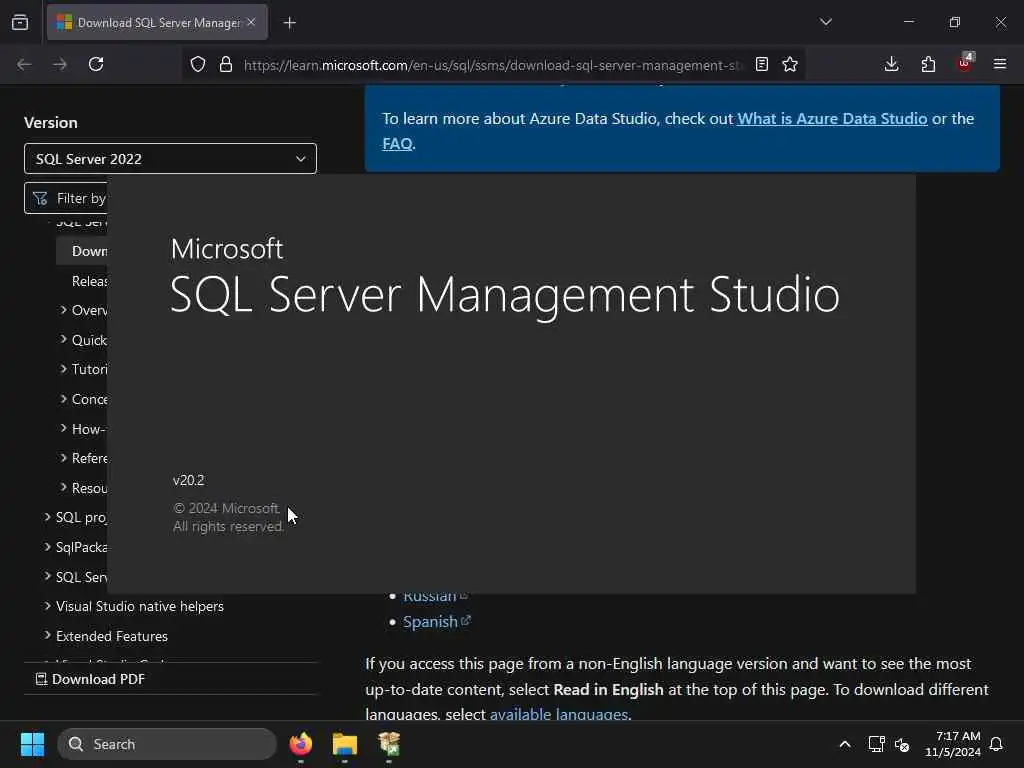Show hidden system tray icons
1024x768 pixels.
pos(844,744)
